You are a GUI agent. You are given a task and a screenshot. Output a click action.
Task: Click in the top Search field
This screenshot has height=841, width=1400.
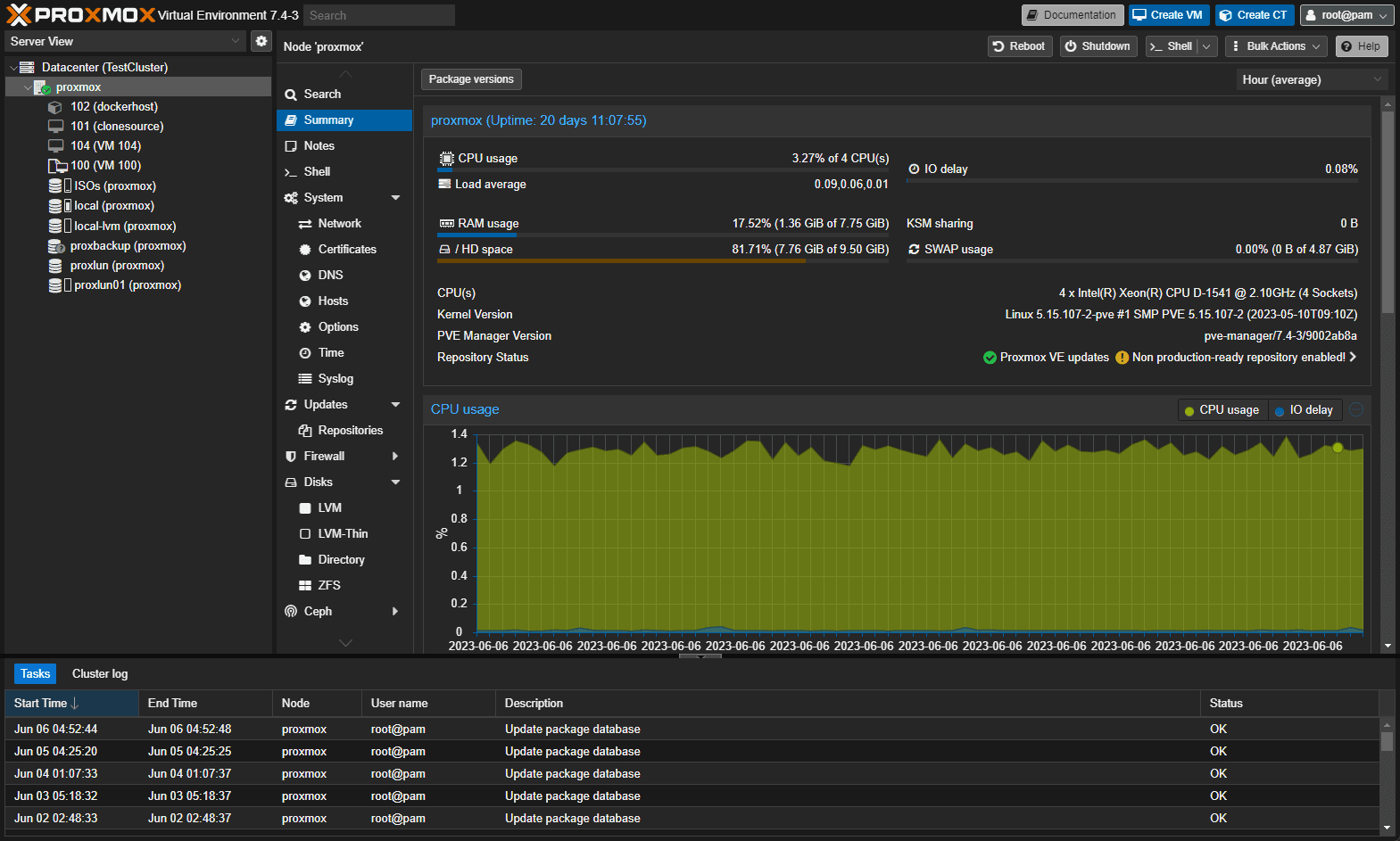tap(378, 15)
